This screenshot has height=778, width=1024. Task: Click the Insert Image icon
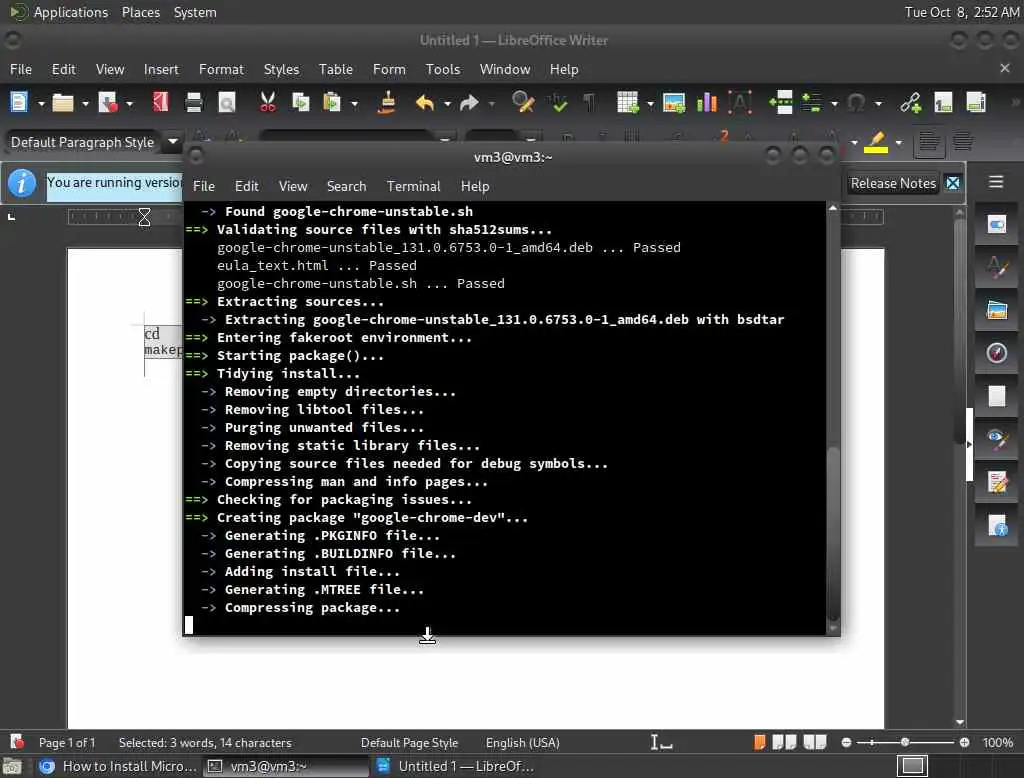click(x=673, y=103)
